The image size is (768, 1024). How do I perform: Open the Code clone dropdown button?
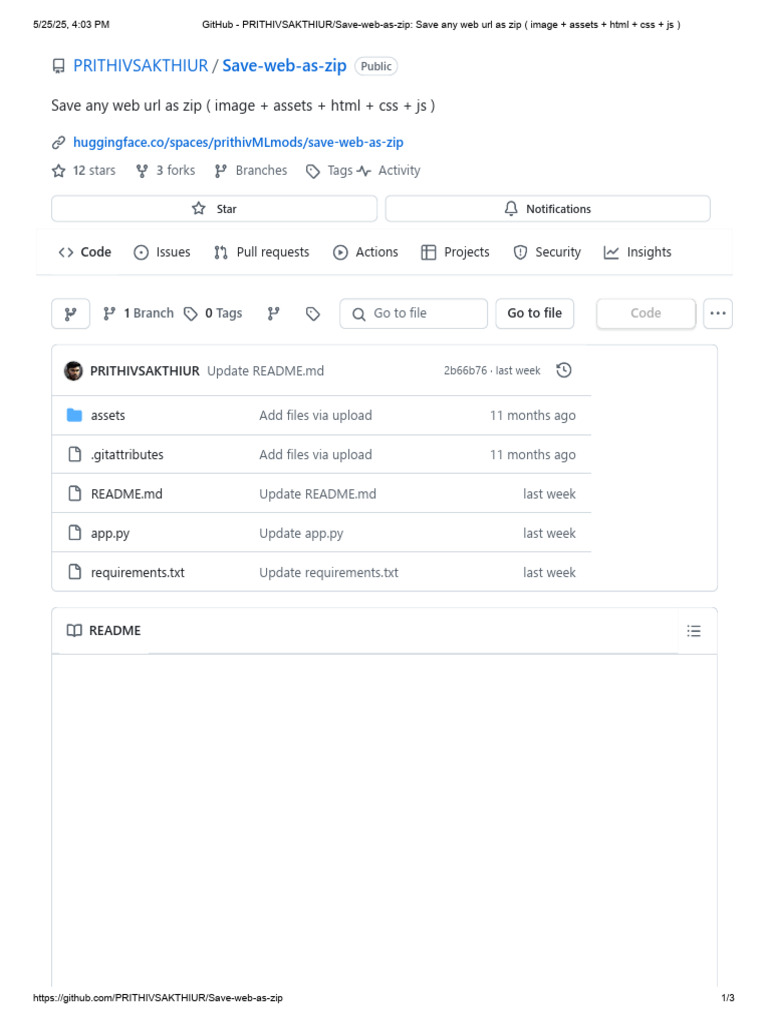coord(646,313)
